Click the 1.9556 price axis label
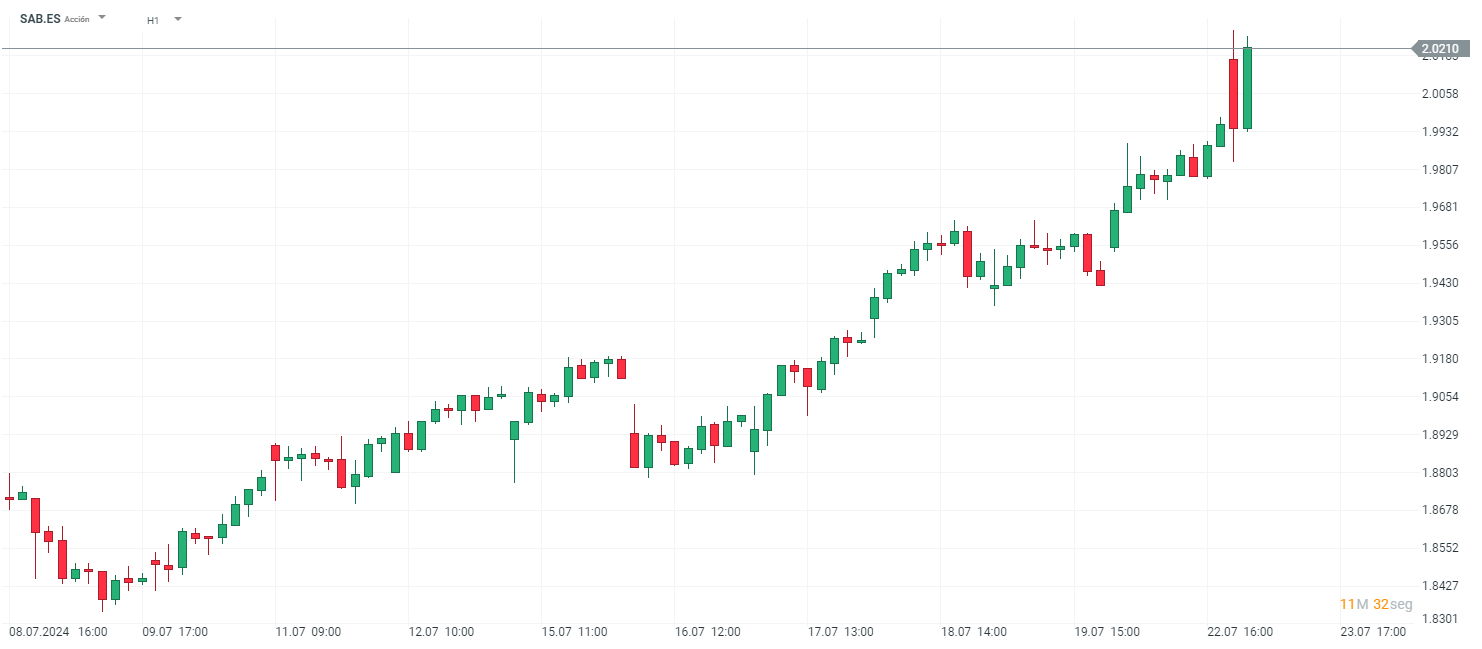This screenshot has height=649, width=1482. pyautogui.click(x=1439, y=245)
